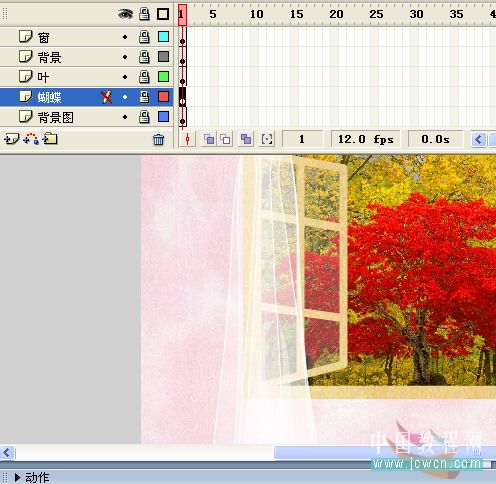Click the insert layer folder icon
This screenshot has width=496, height=484.
click(x=50, y=139)
